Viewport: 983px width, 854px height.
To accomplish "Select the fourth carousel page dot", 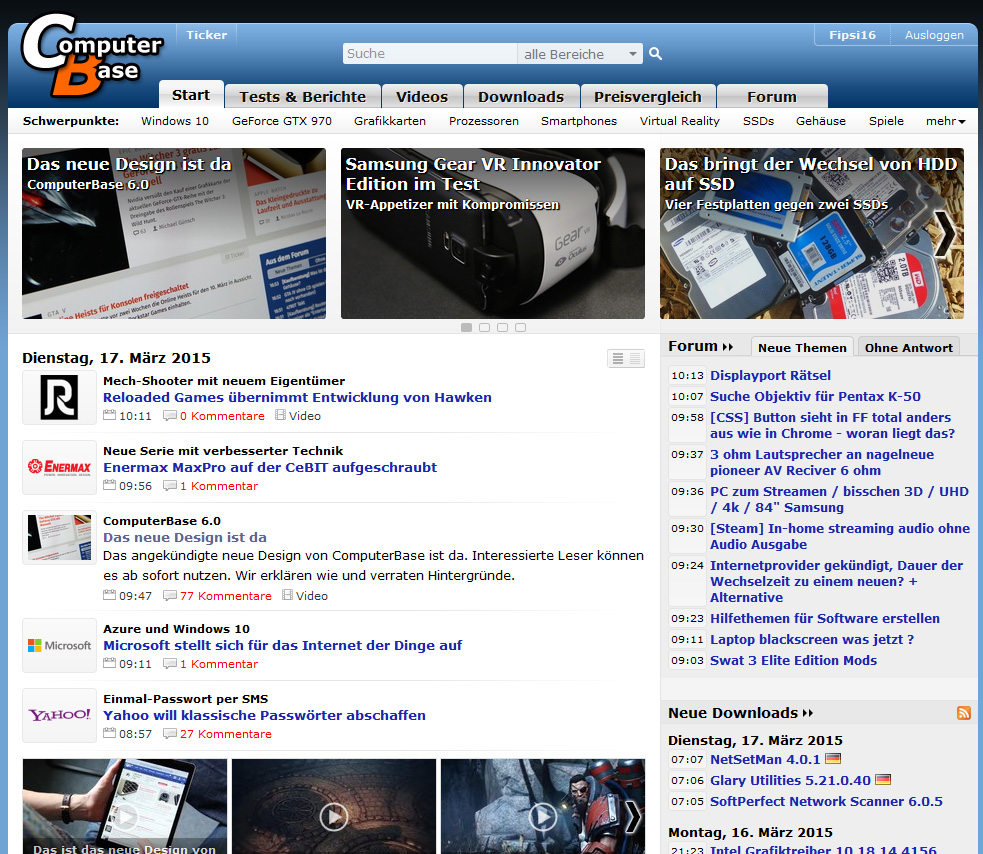I will click(x=520, y=327).
